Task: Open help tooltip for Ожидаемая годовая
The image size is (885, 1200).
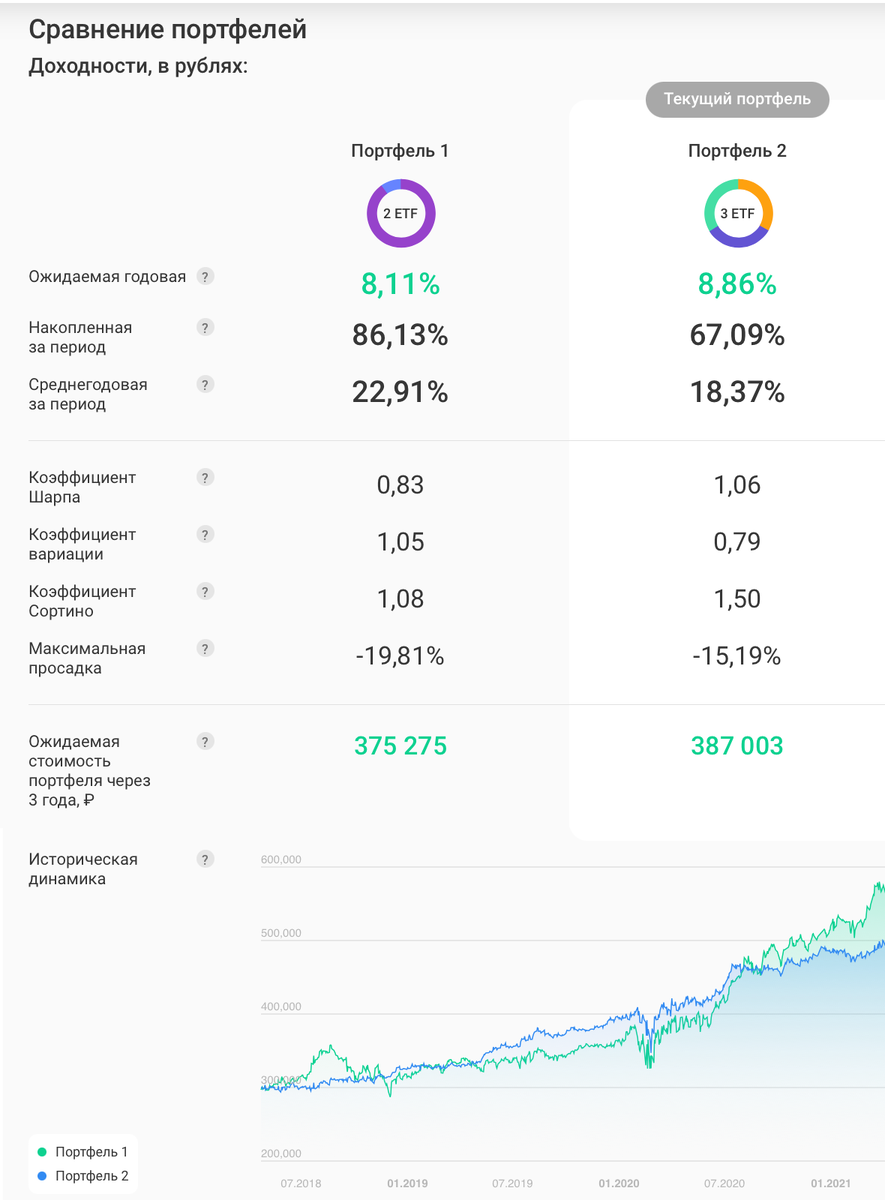Action: 205,276
